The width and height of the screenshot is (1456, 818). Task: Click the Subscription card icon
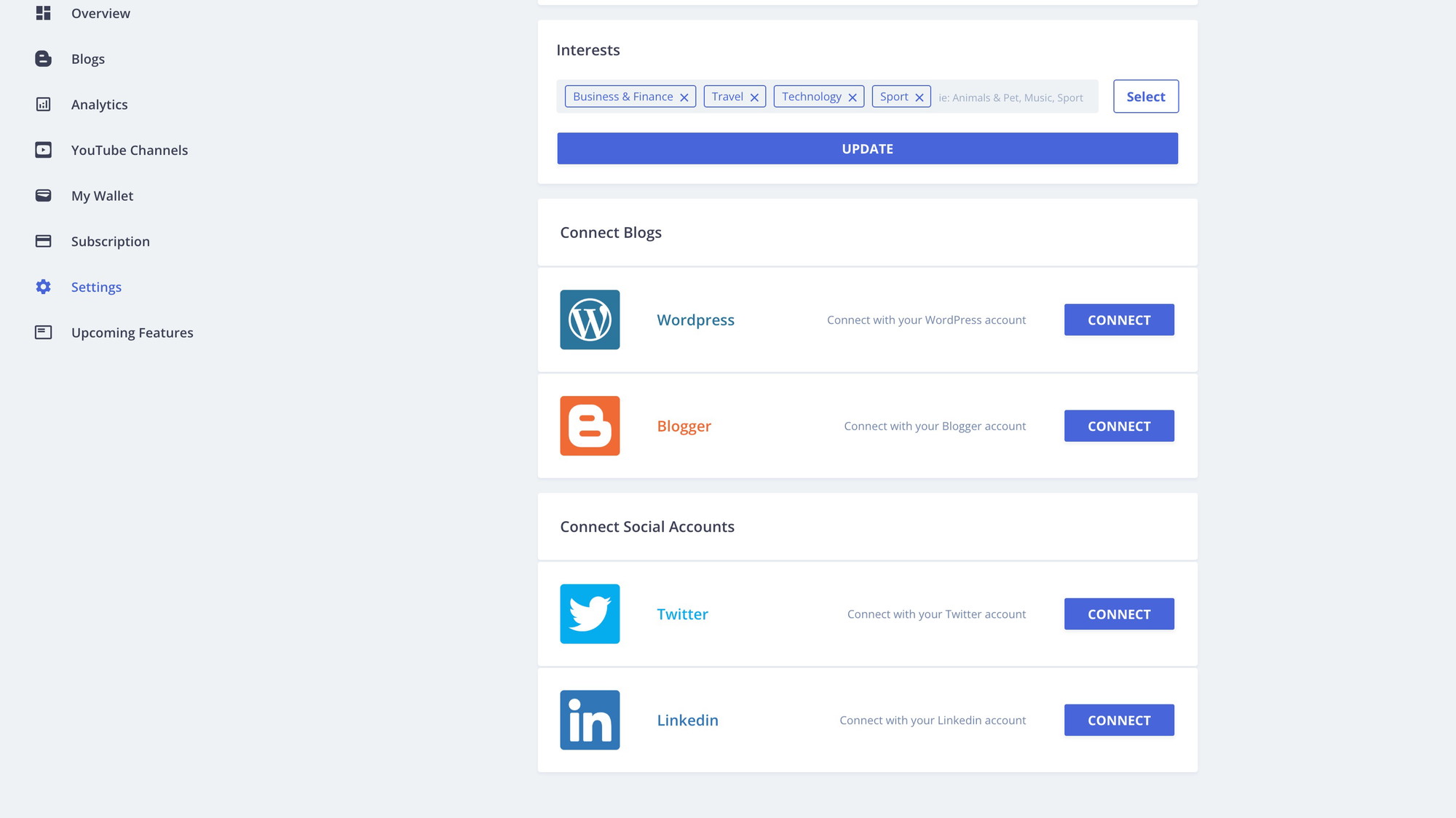pos(44,241)
